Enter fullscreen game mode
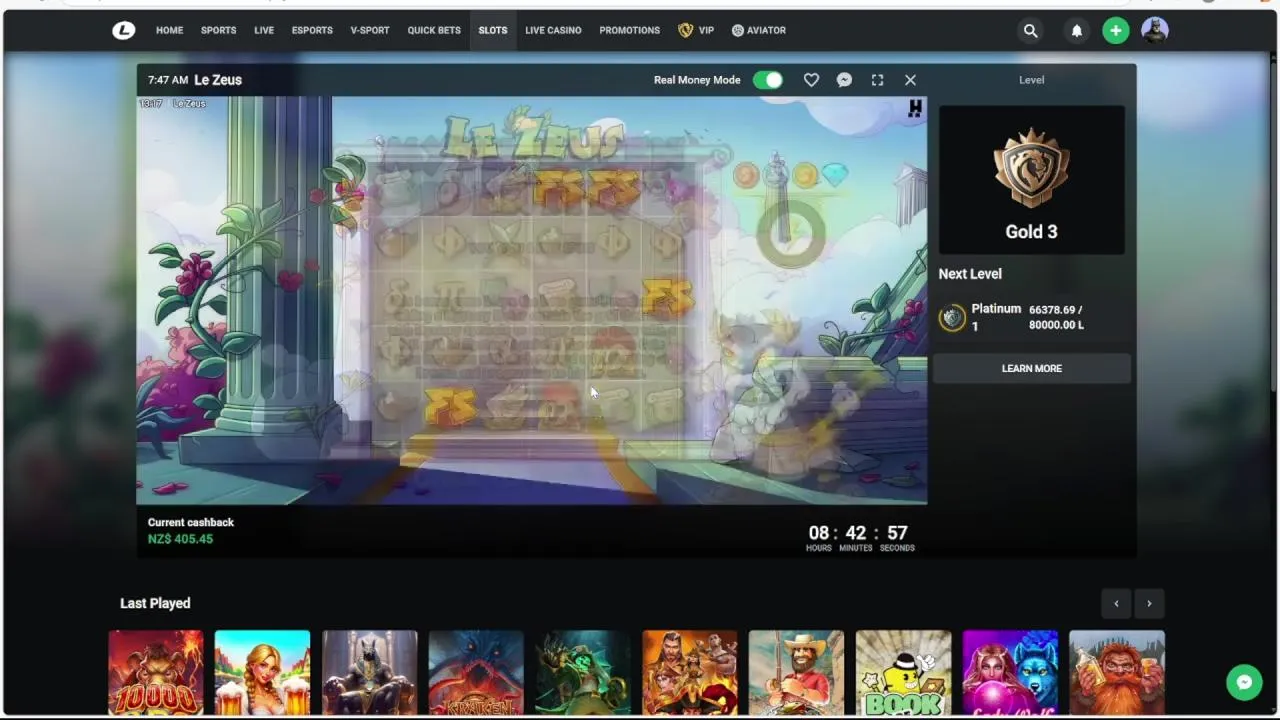Image resolution: width=1280 pixels, height=720 pixels. click(877, 80)
